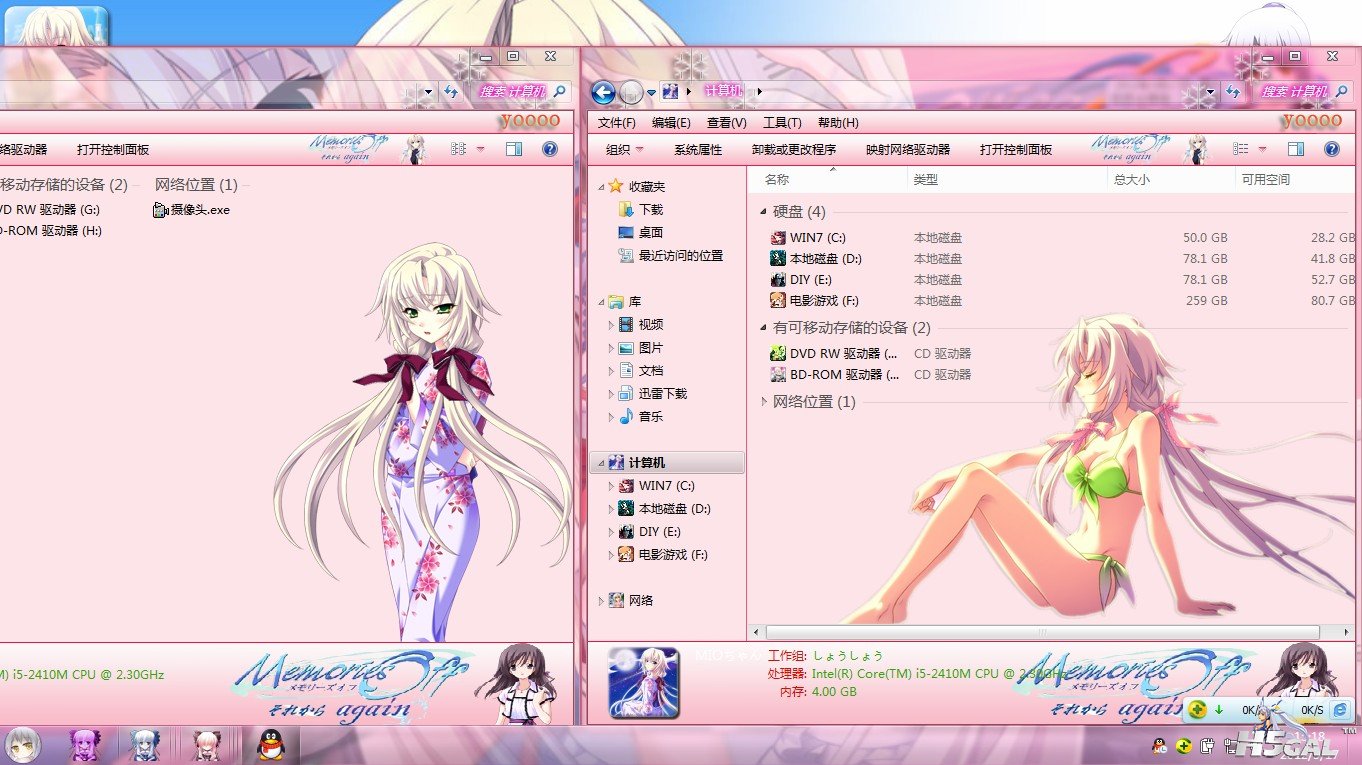Open the 查看(V) menu
Screen dimensions: 1362x765
point(727,123)
